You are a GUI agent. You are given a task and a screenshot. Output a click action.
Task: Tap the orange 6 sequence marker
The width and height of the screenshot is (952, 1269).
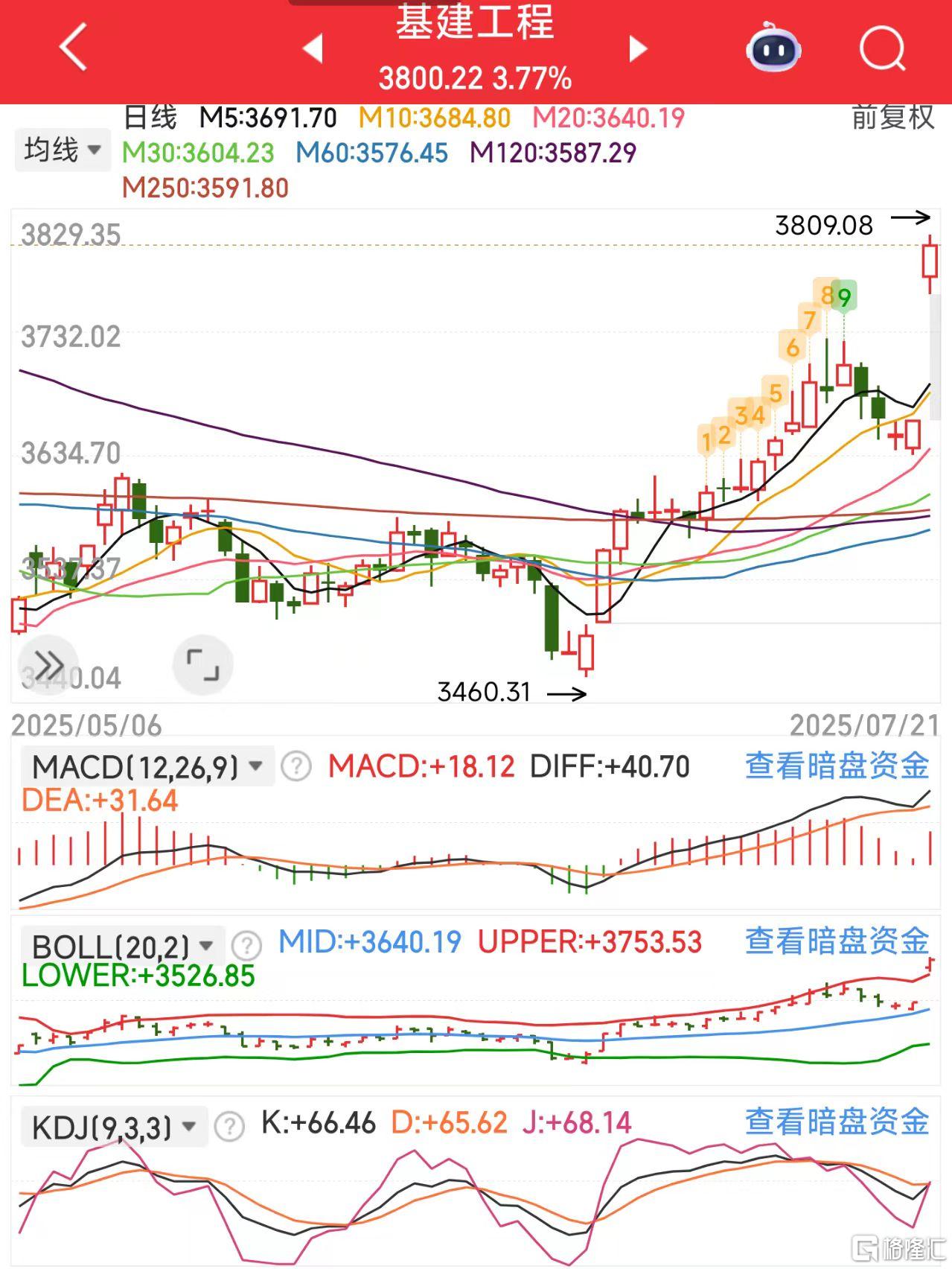[793, 347]
